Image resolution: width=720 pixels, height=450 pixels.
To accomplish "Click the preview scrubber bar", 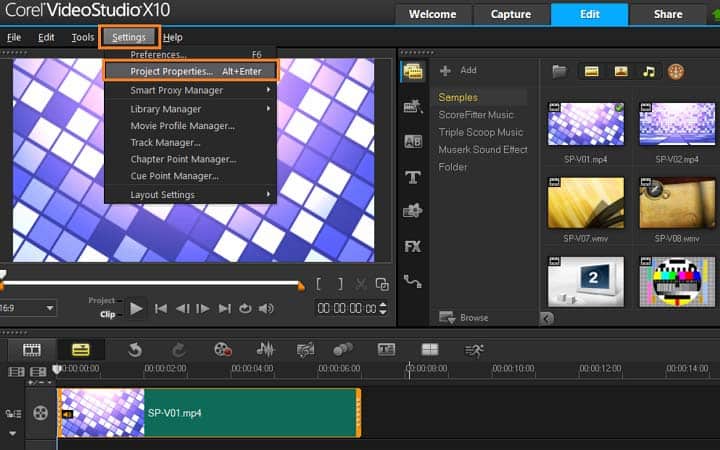I will click(x=152, y=284).
